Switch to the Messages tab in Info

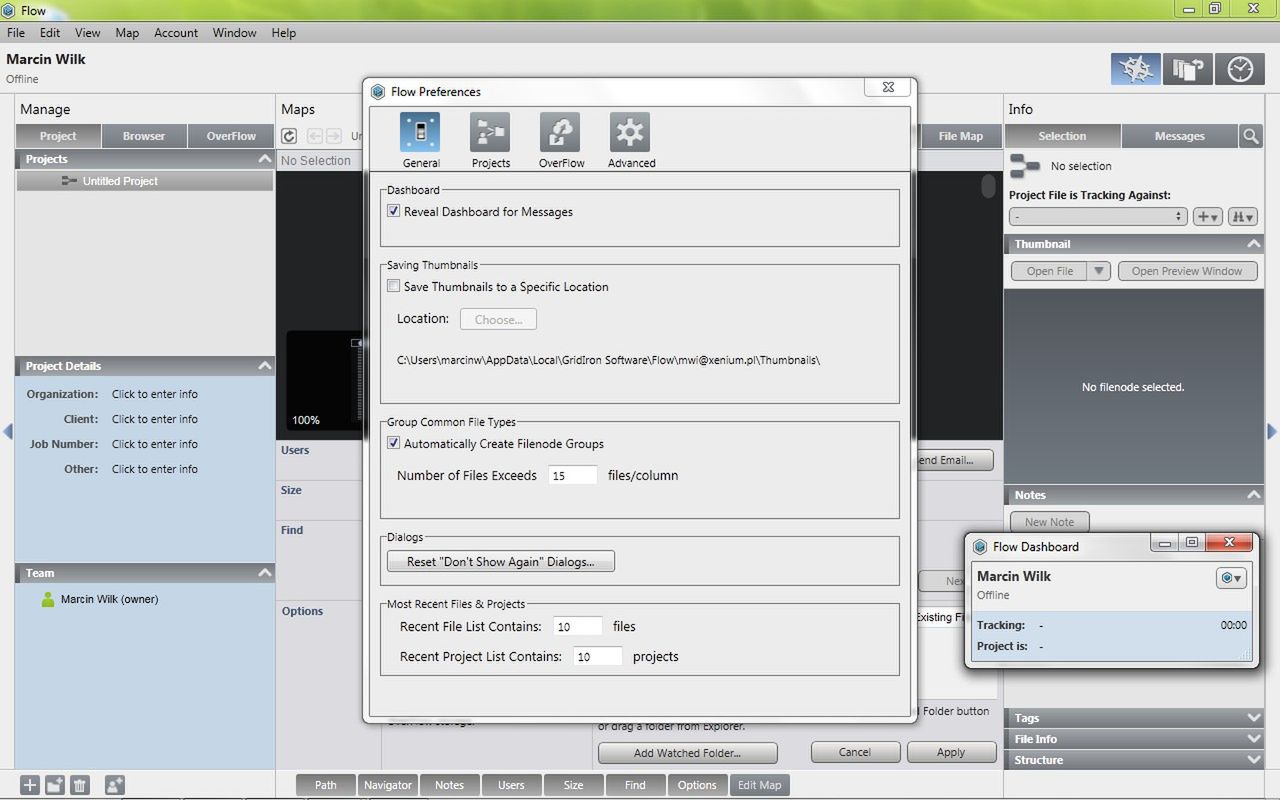coord(1179,136)
